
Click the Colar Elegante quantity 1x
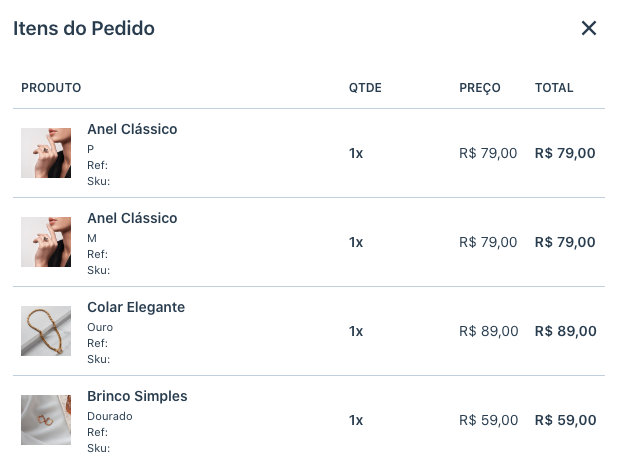pyautogui.click(x=356, y=331)
